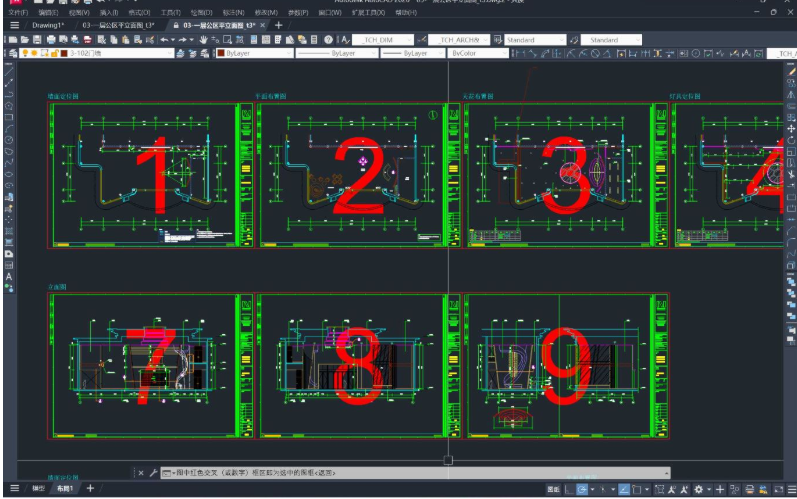The image size is (797, 499).
Task: Click the red PDF export icon
Action: click(x=87, y=40)
